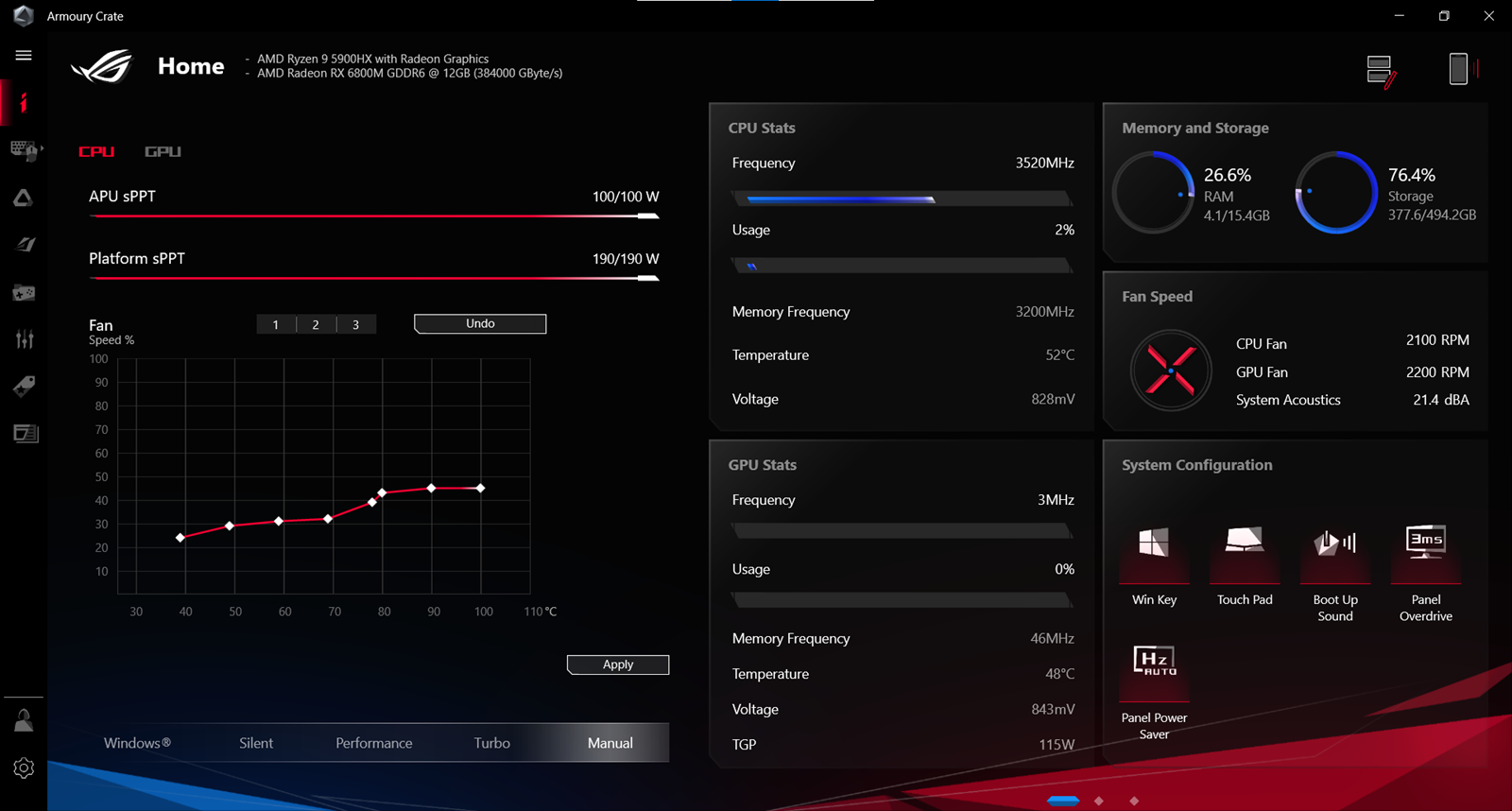1512x811 pixels.
Task: Click the CPU Usage bar
Action: 902,266
